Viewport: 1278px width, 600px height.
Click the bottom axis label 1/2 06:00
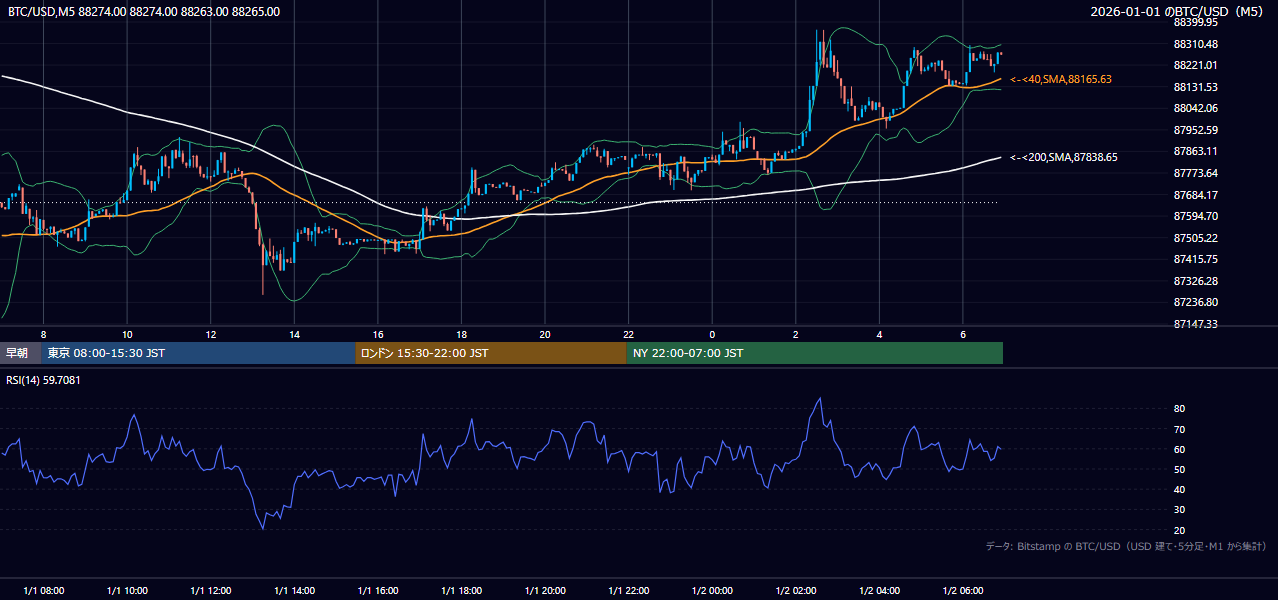[962, 590]
